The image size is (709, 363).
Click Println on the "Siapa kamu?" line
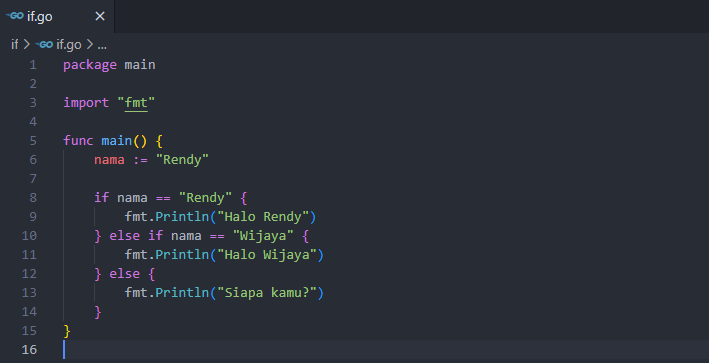coord(182,292)
